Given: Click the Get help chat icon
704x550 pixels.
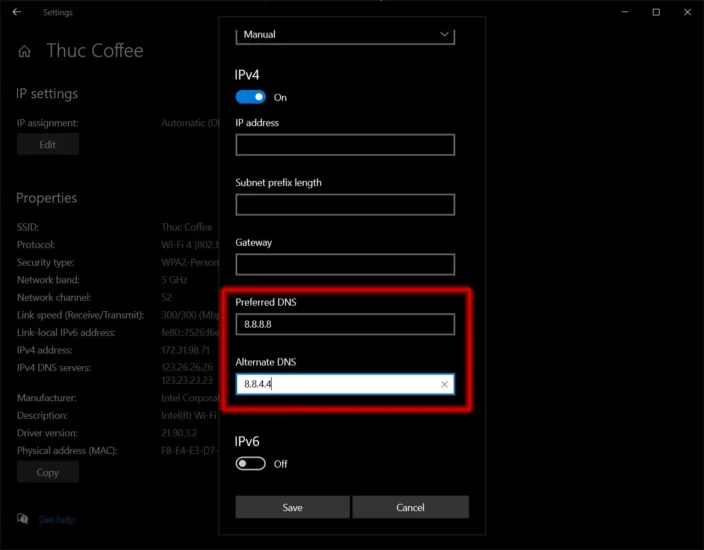Looking at the screenshot, I should [x=22, y=519].
